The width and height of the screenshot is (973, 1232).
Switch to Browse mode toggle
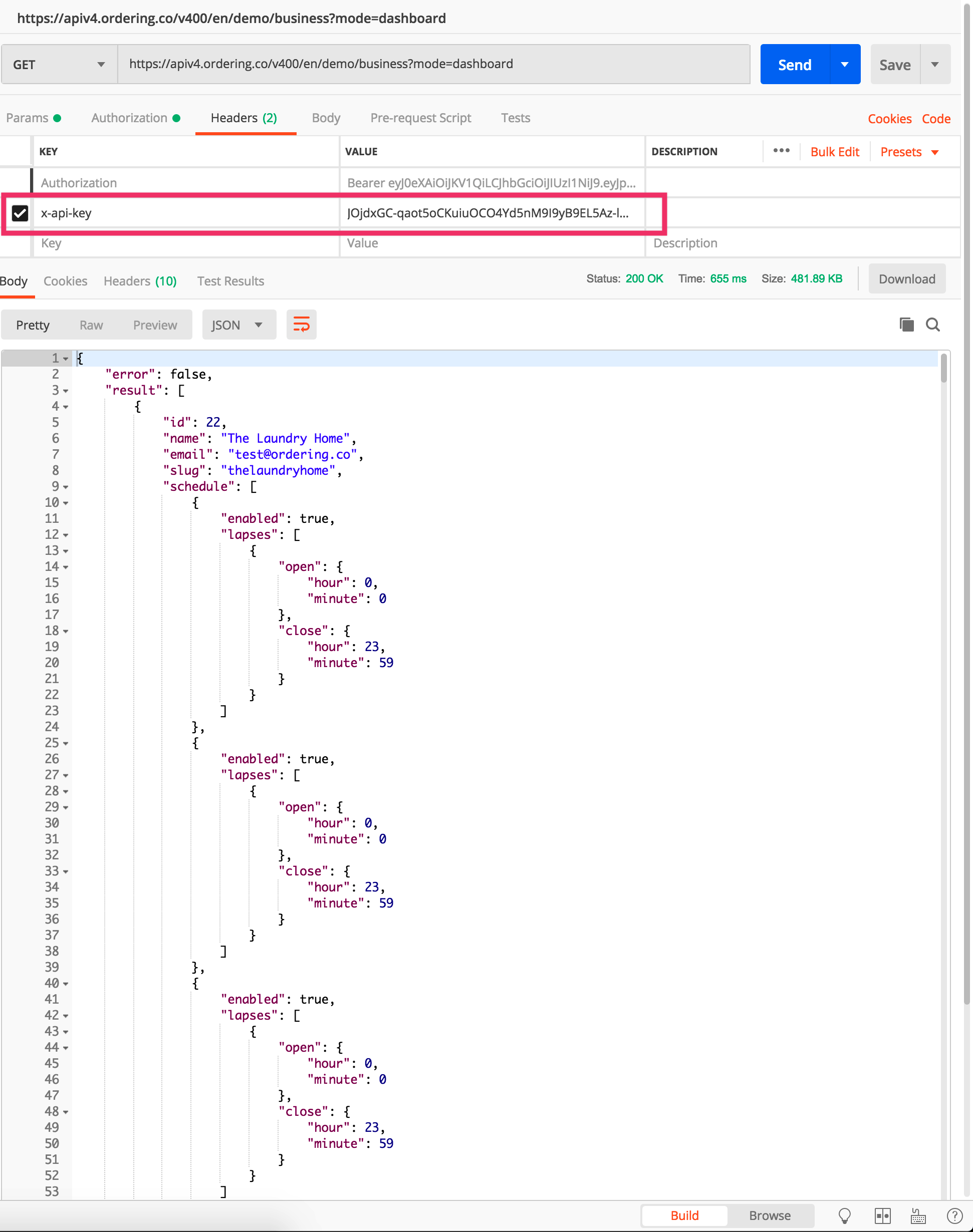pos(769,1215)
